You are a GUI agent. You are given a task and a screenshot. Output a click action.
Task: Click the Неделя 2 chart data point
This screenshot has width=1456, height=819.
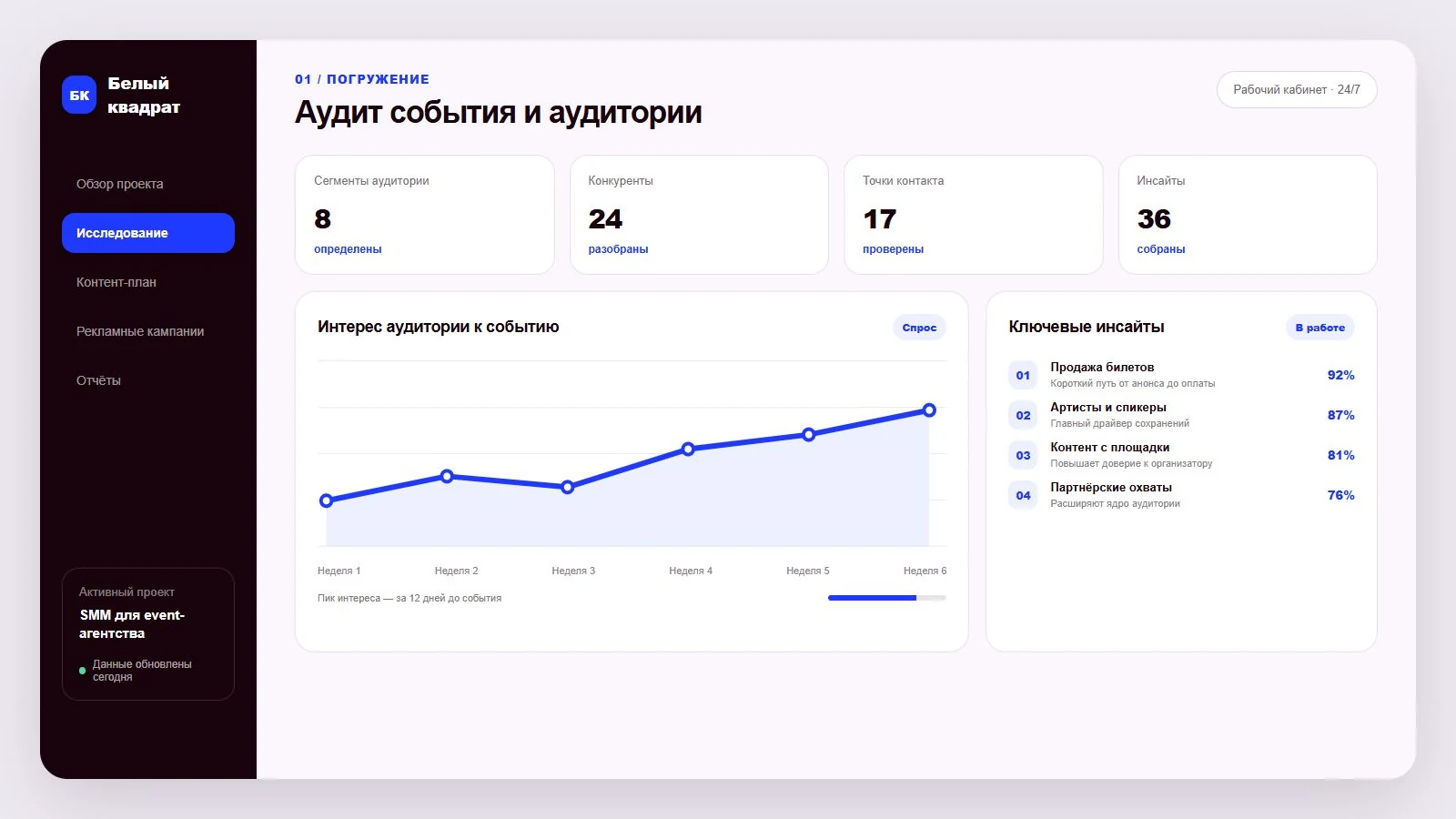click(447, 476)
